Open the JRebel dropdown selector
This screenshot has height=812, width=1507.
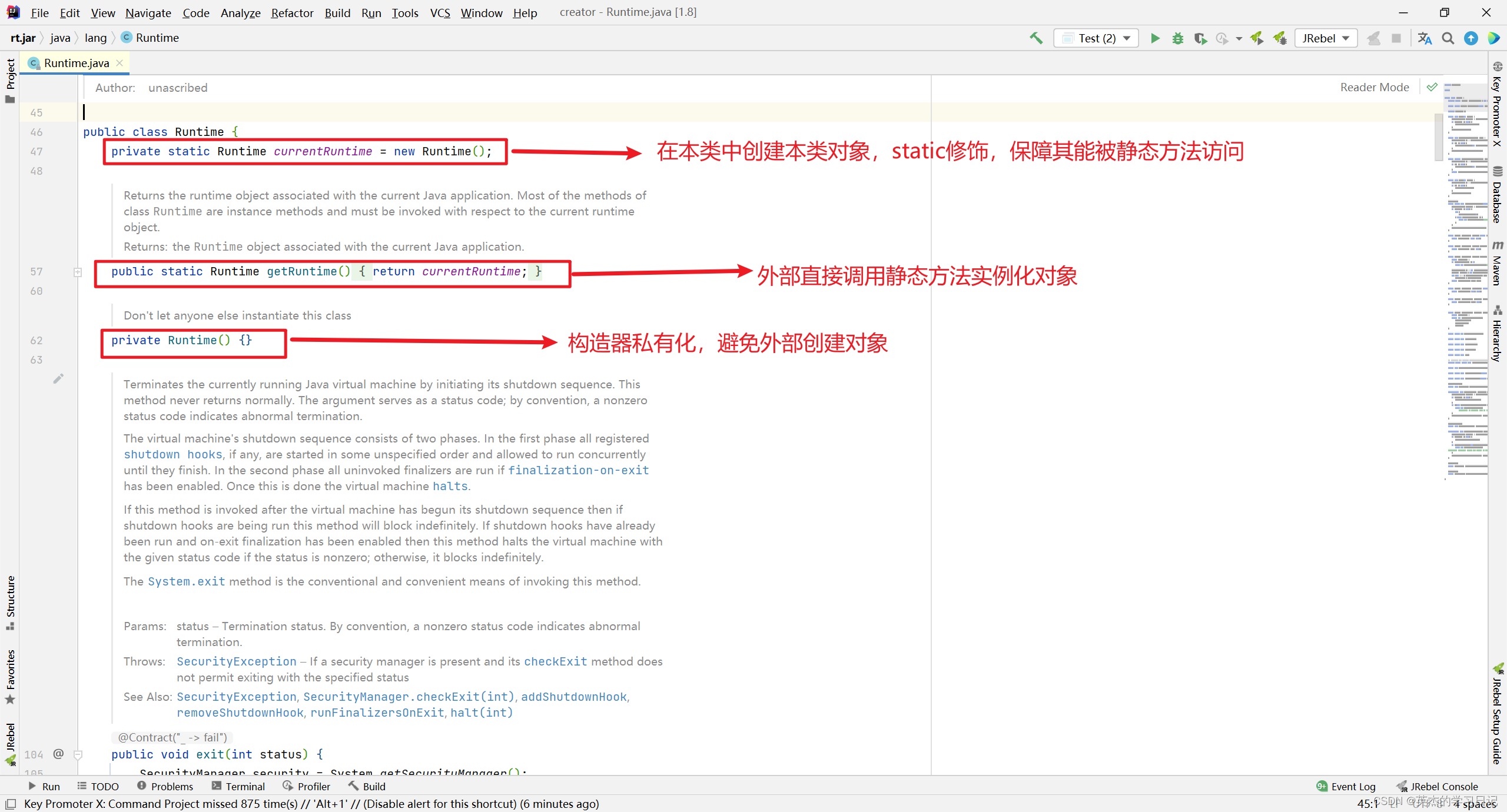pyautogui.click(x=1326, y=38)
